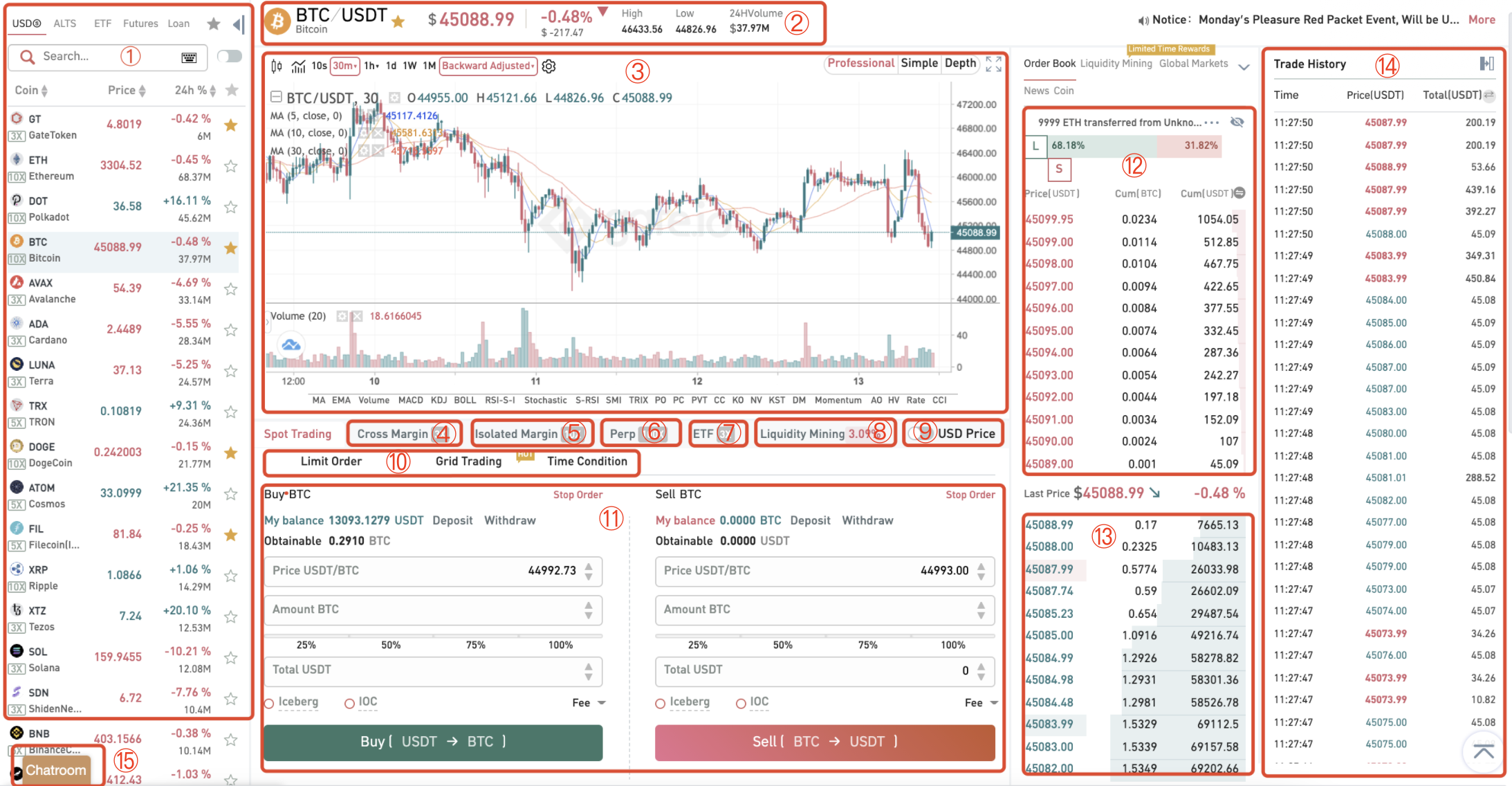Select Iceberg option in Buy form
Image resolution: width=1512 pixels, height=786 pixels.
[x=270, y=704]
